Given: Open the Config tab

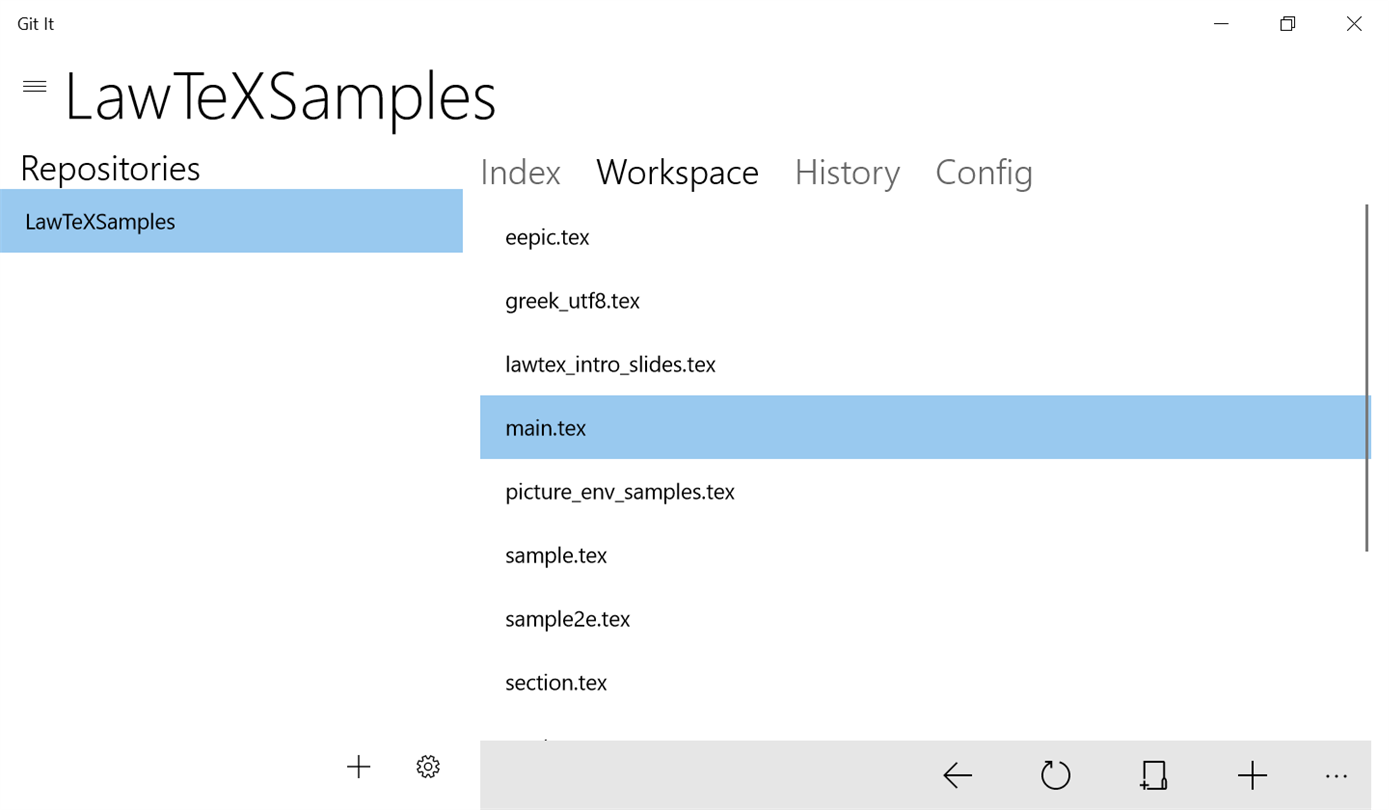Looking at the screenshot, I should click(983, 173).
